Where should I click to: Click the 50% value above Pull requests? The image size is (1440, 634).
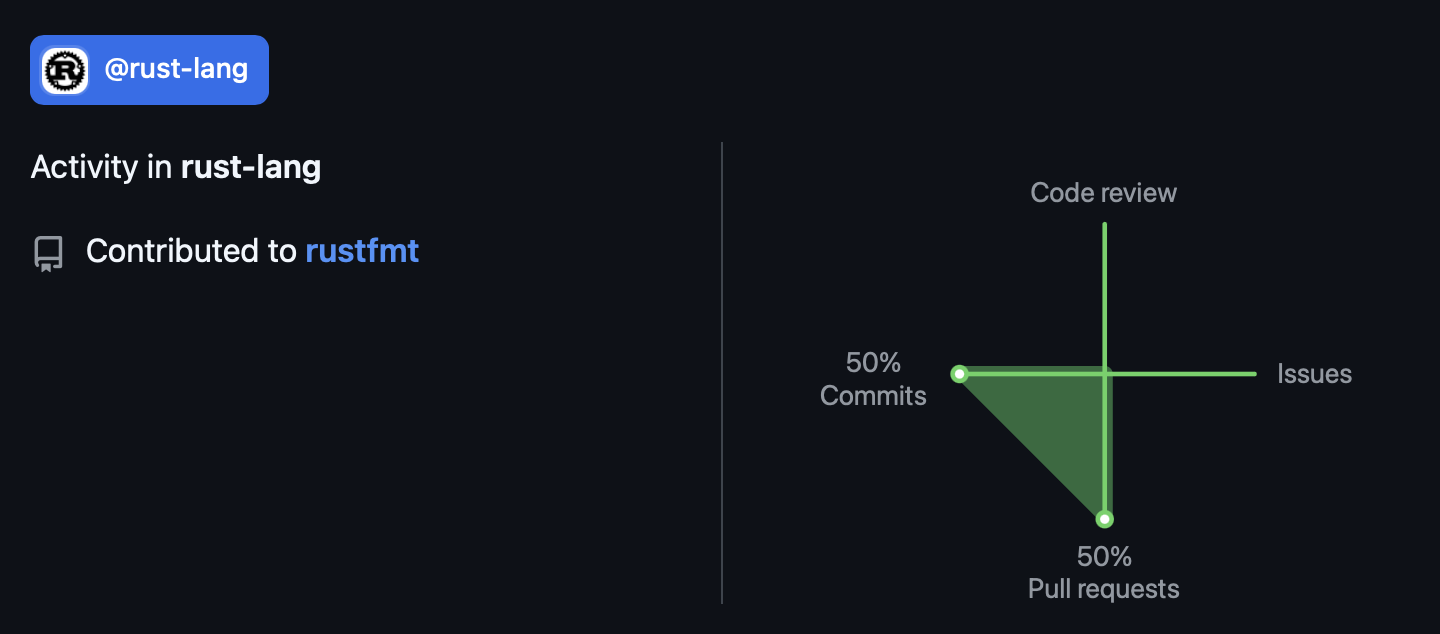tap(1104, 556)
